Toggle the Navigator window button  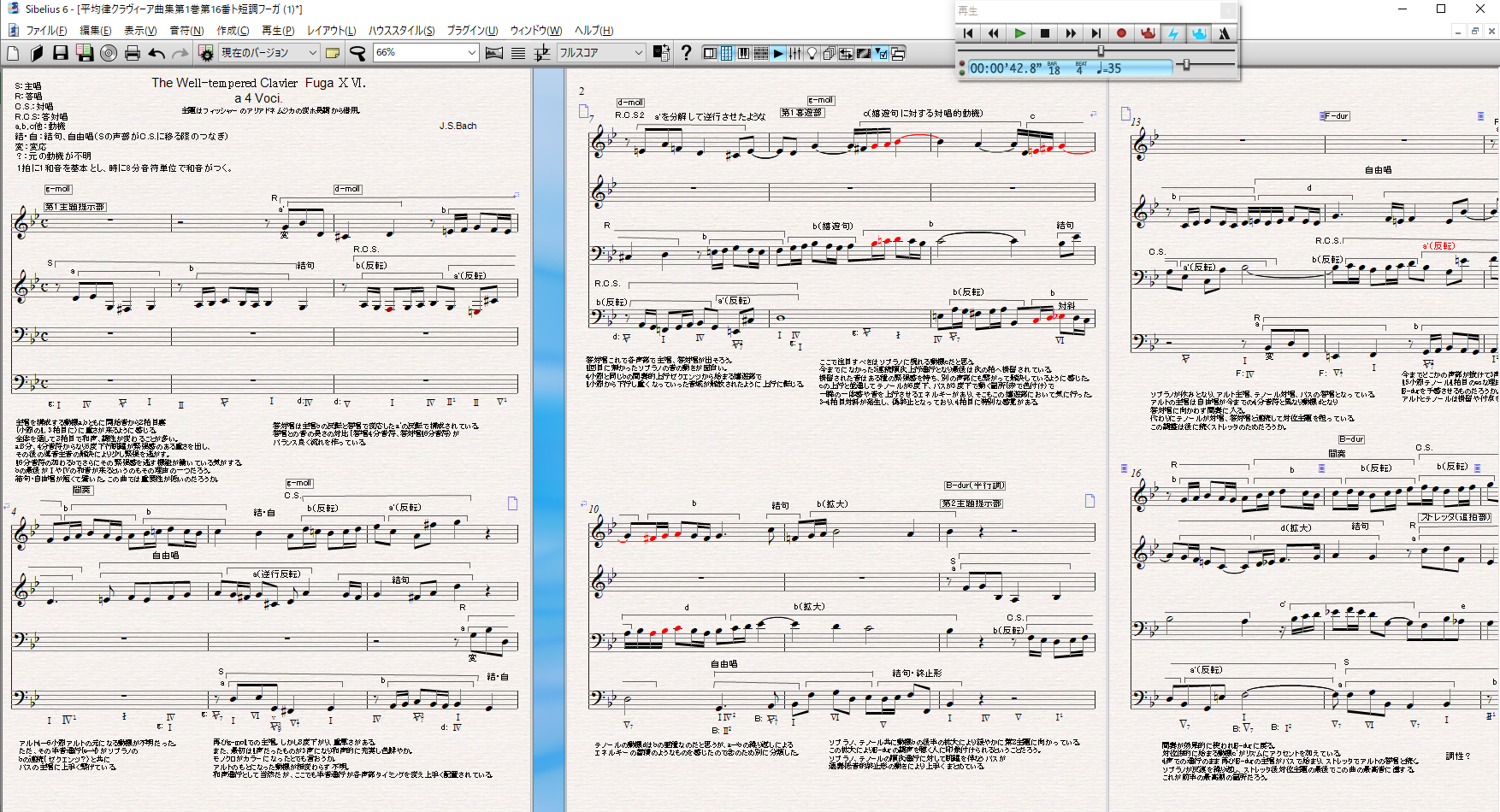click(710, 53)
